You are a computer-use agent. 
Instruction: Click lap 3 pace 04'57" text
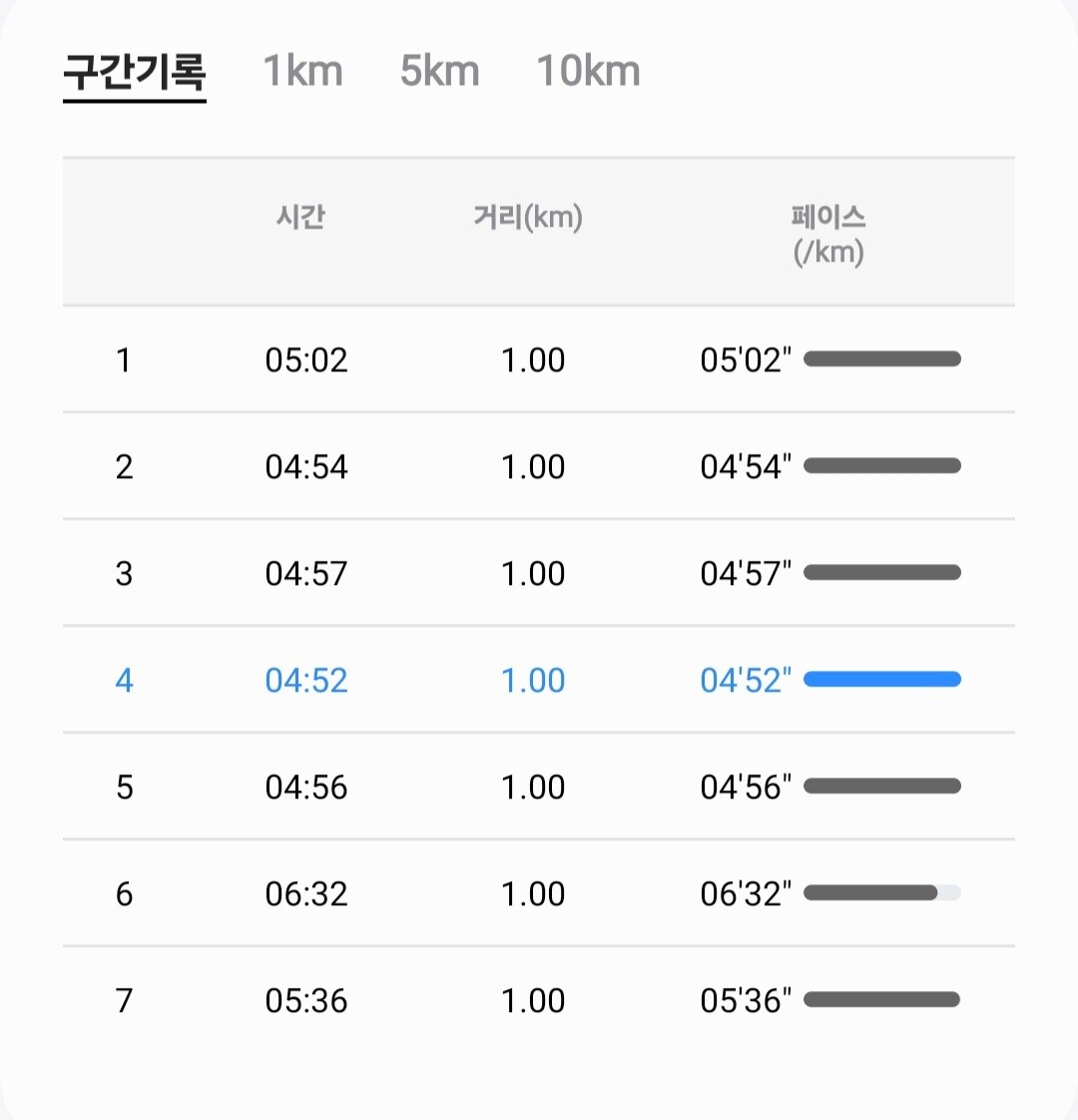(x=746, y=573)
